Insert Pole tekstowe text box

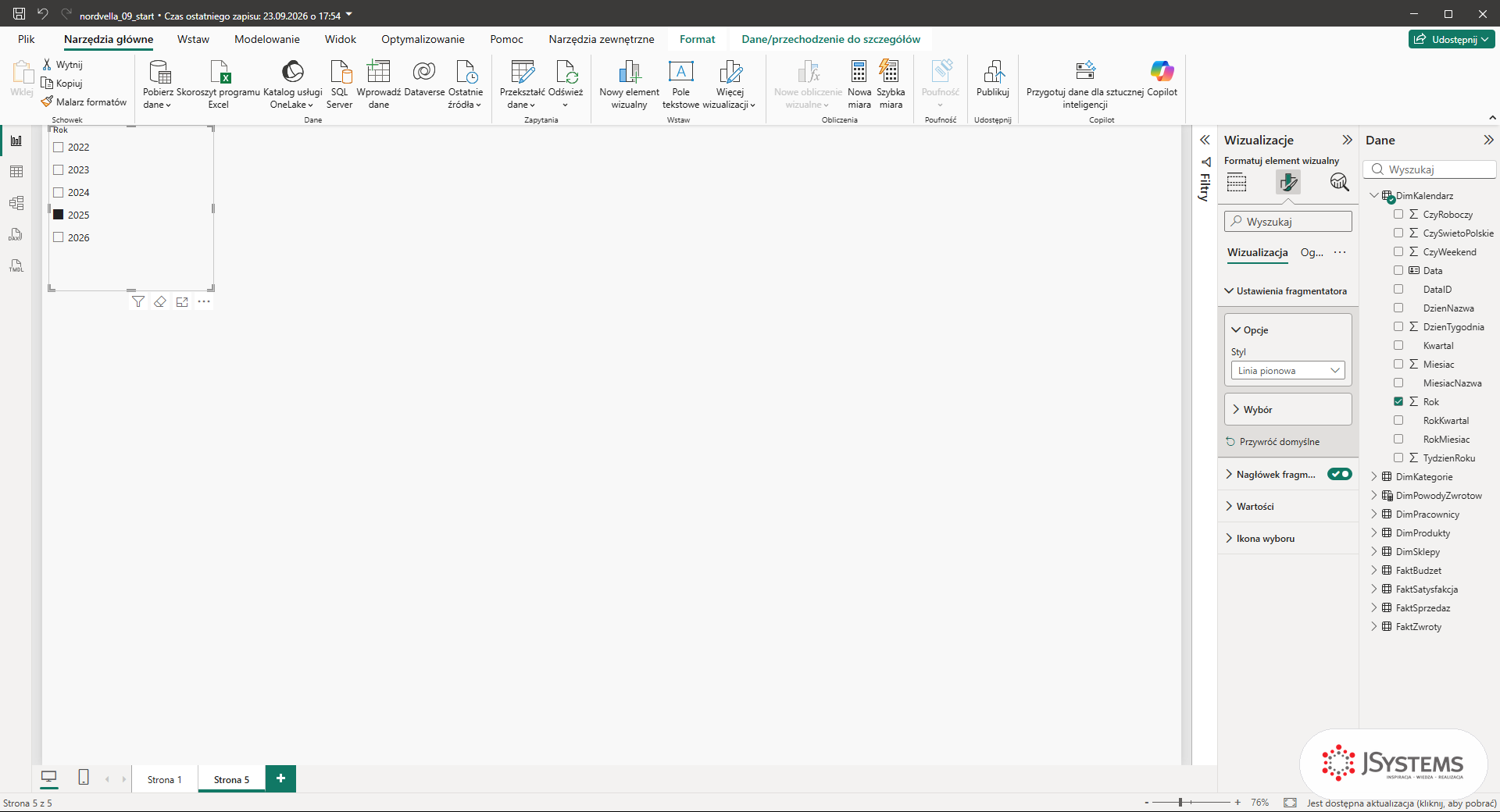pos(680,84)
